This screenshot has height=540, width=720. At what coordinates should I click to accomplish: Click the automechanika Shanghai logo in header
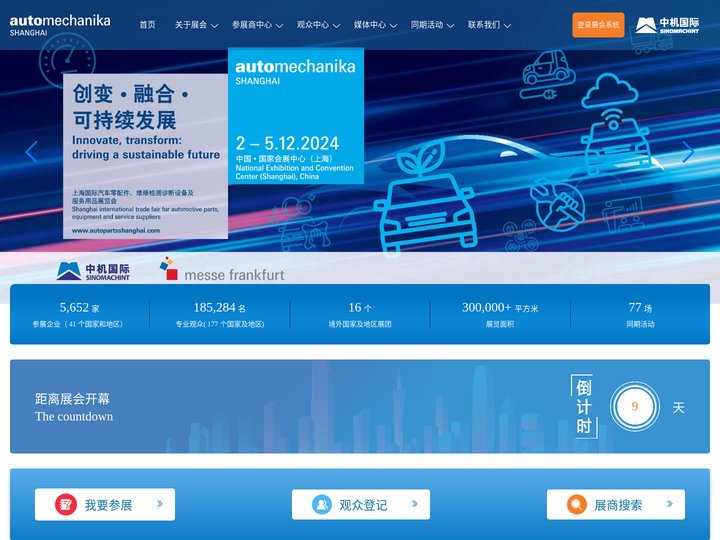pos(60,25)
